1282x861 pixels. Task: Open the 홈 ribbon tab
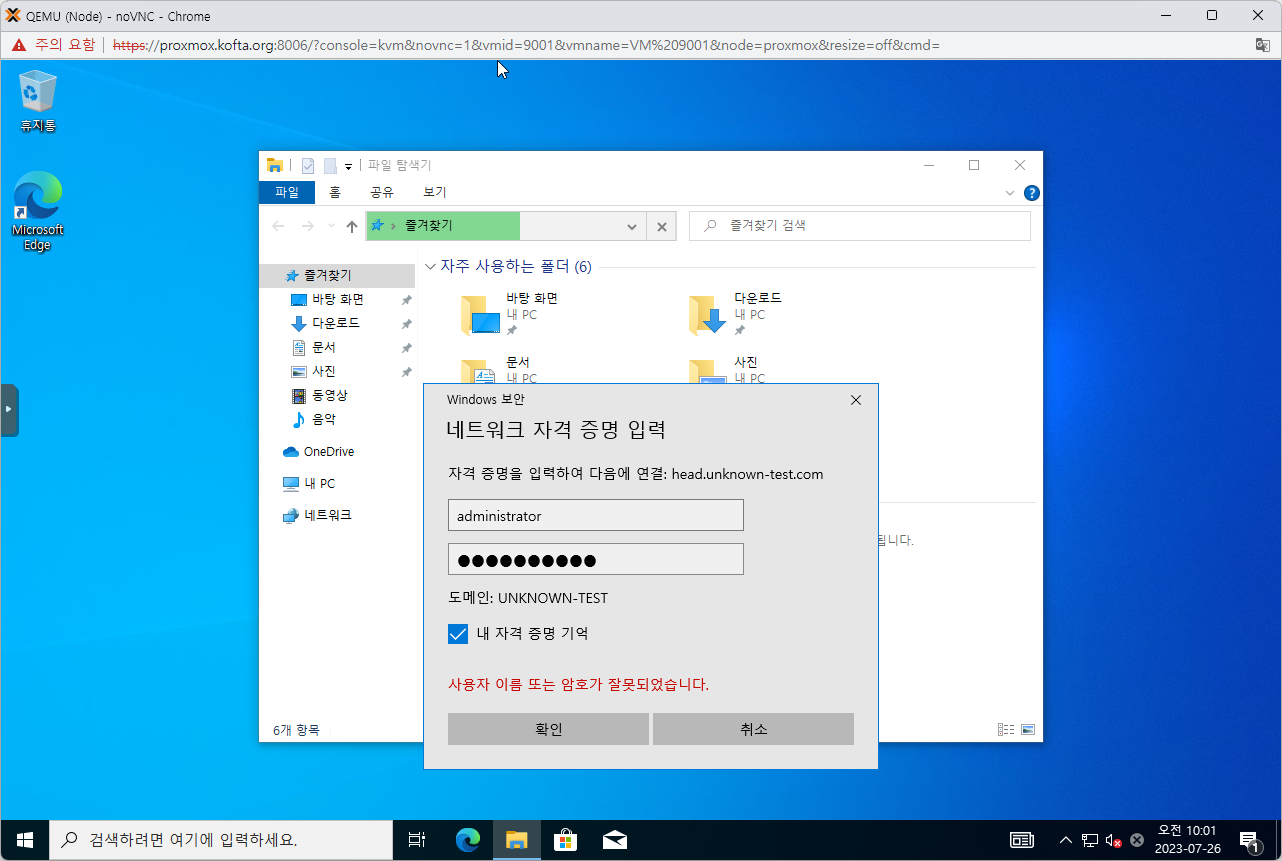[335, 192]
